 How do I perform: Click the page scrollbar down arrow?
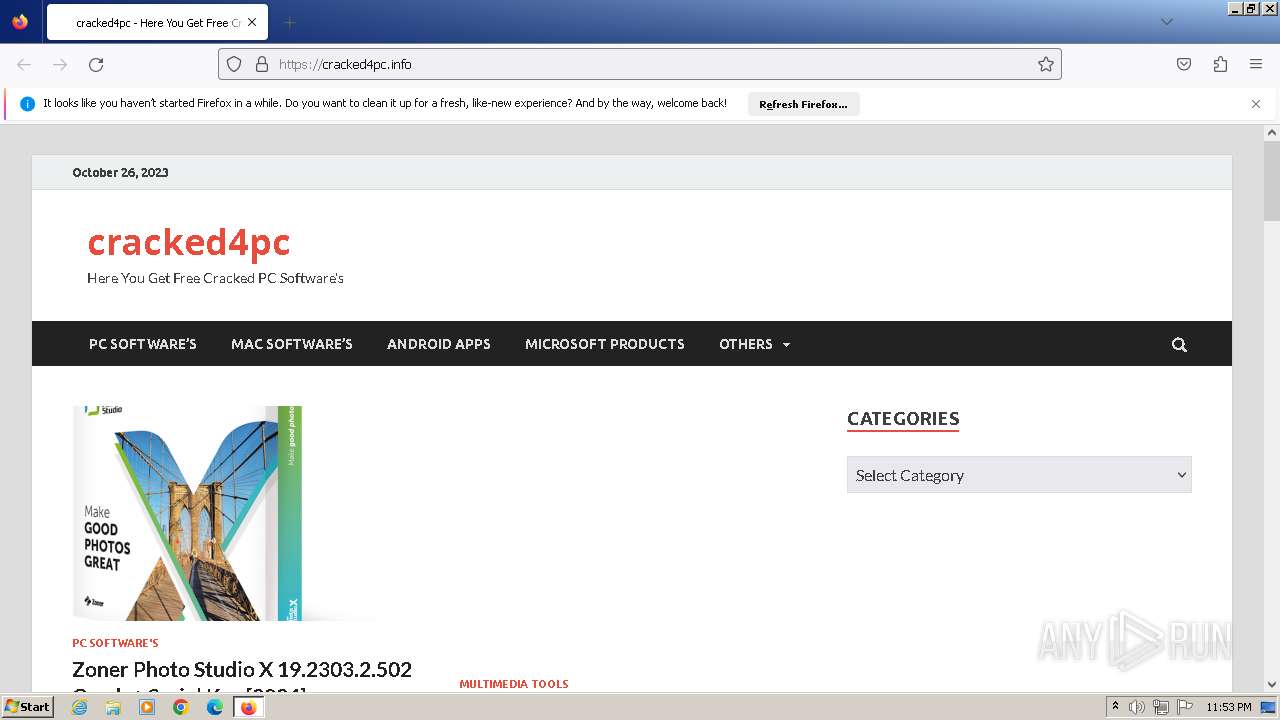tap(1272, 684)
